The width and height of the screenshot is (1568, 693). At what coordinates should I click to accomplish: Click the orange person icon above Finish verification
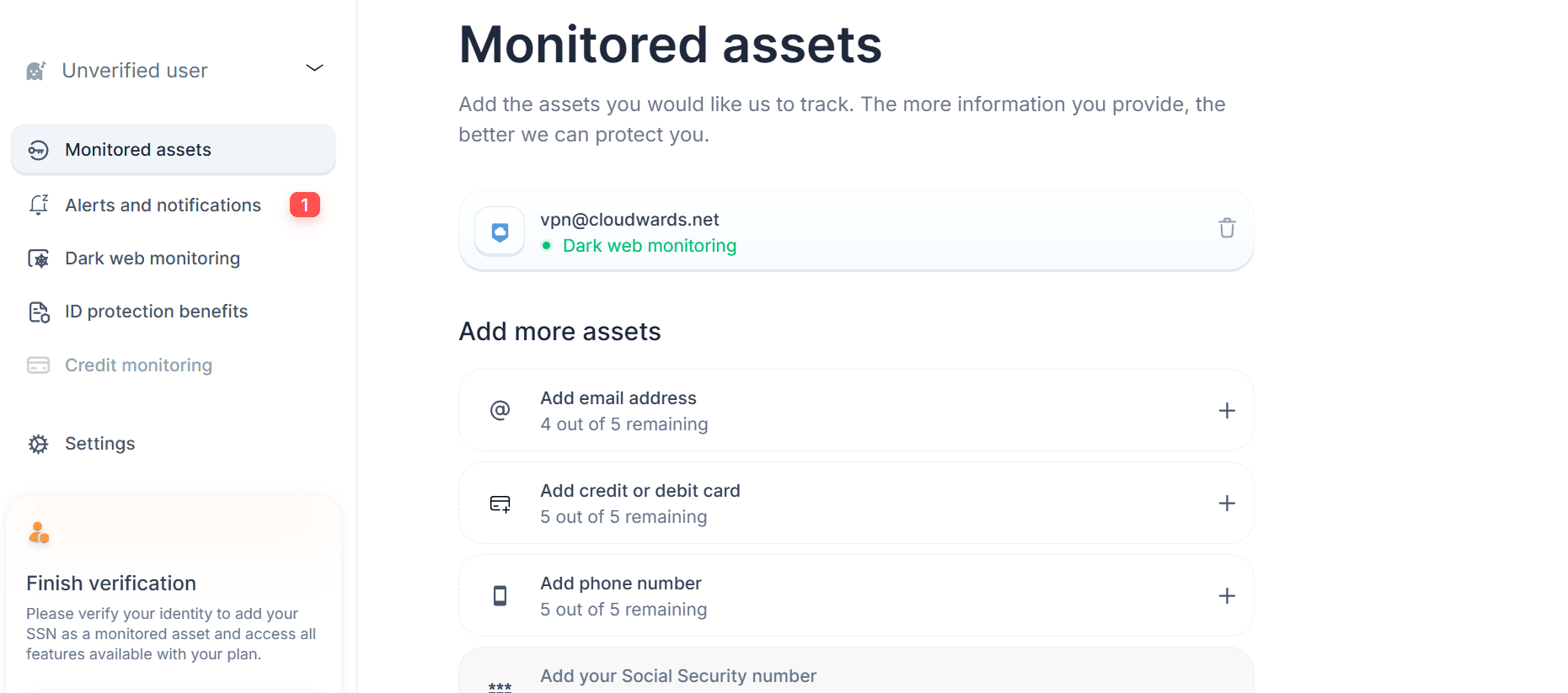(39, 533)
